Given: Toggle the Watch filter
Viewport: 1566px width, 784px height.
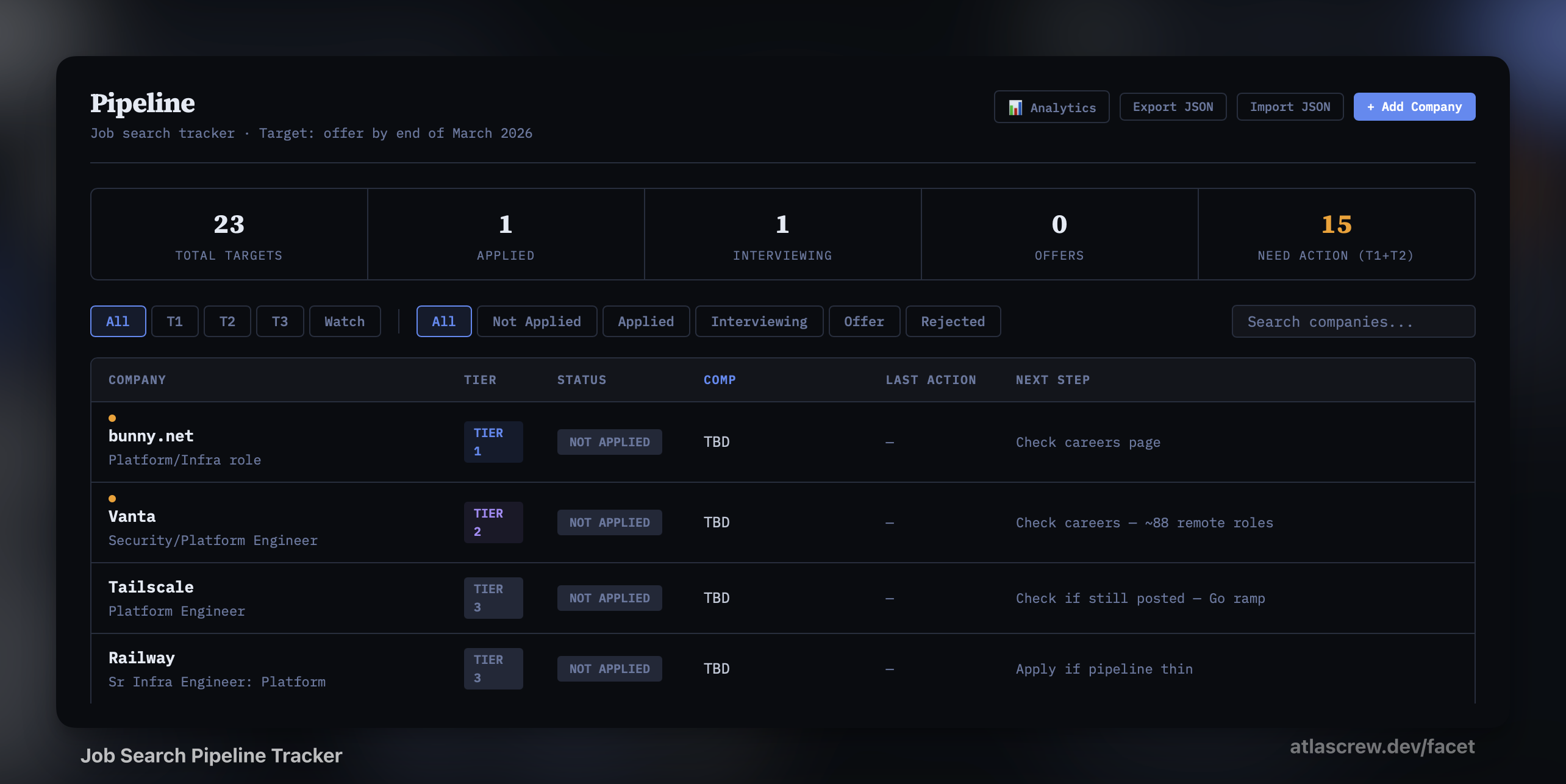Looking at the screenshot, I should [345, 321].
